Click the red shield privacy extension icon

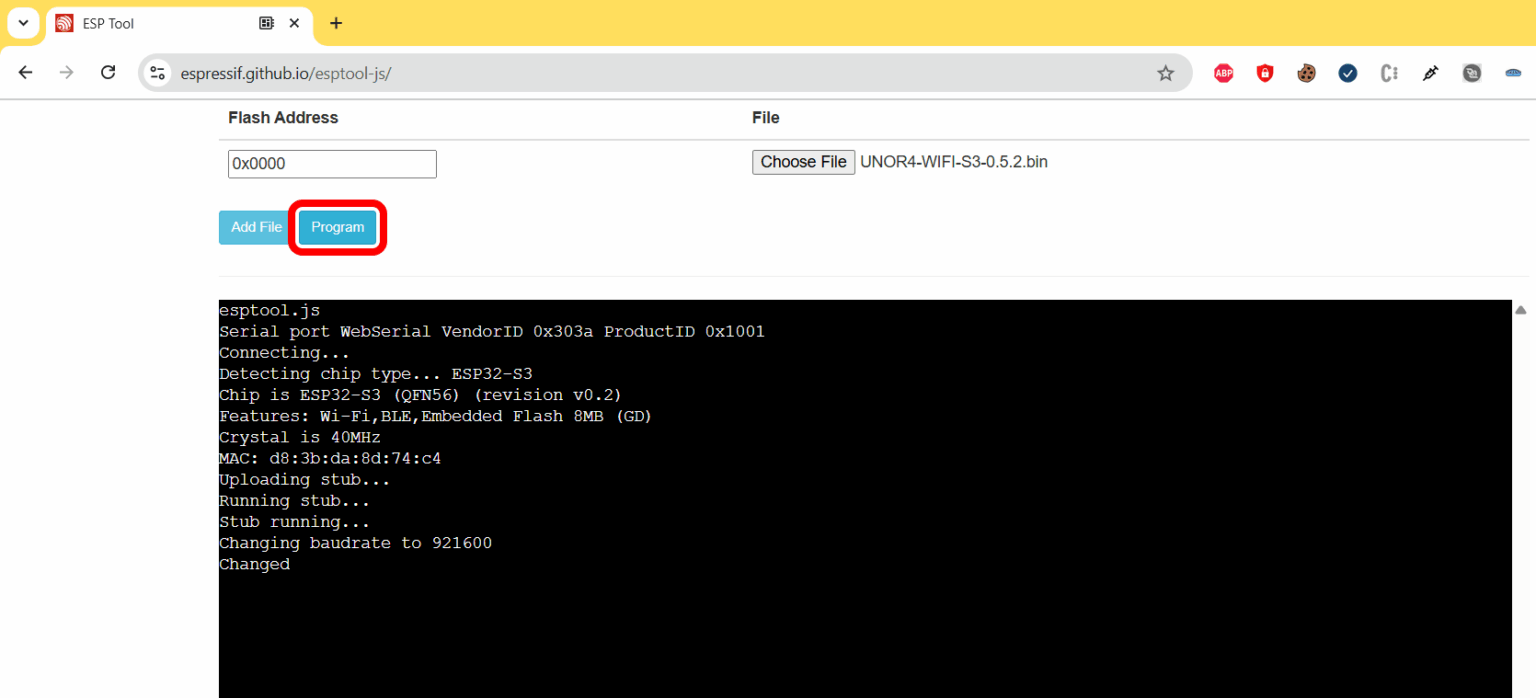1264,72
